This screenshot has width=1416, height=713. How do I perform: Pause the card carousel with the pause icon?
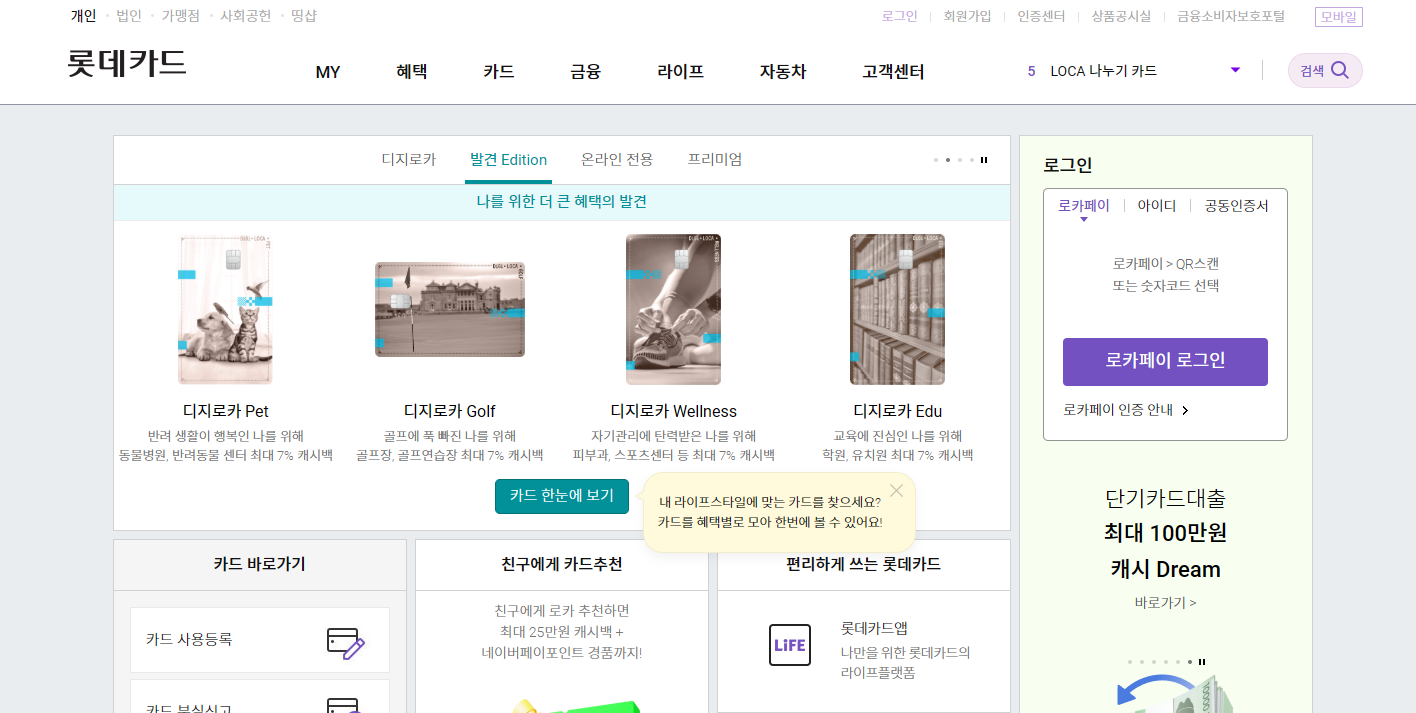[x=983, y=159]
